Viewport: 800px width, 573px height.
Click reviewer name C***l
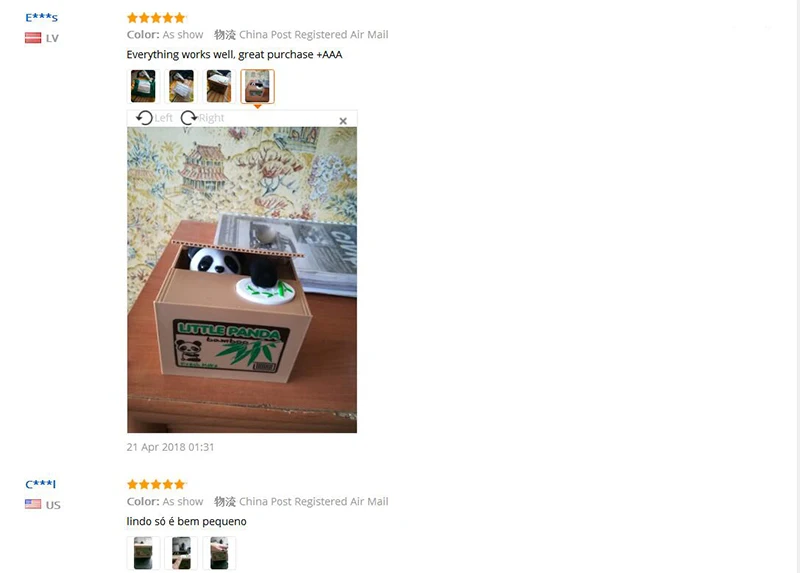(40, 484)
